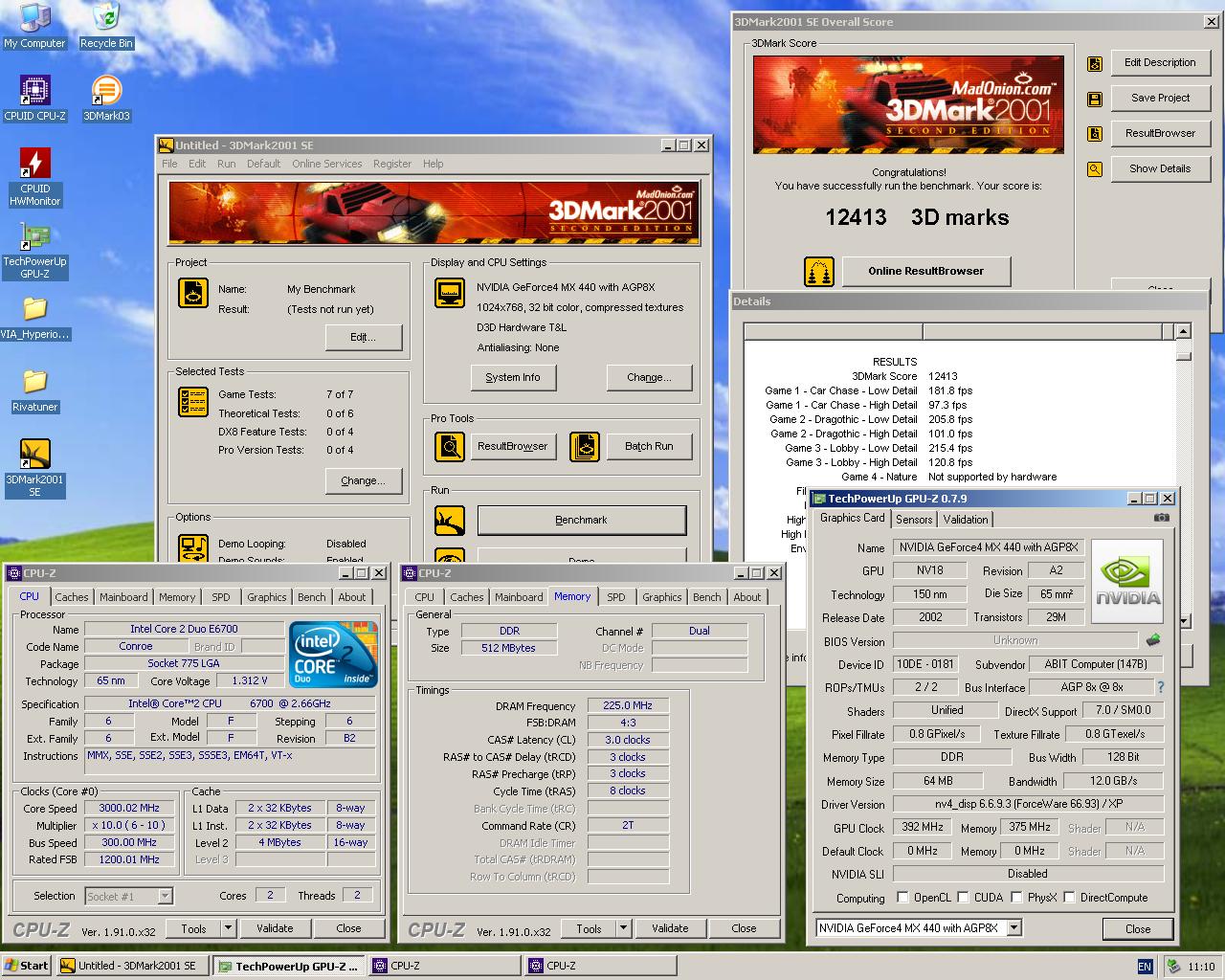Click Edit button in Project section
The width and height of the screenshot is (1225, 980).
click(363, 338)
